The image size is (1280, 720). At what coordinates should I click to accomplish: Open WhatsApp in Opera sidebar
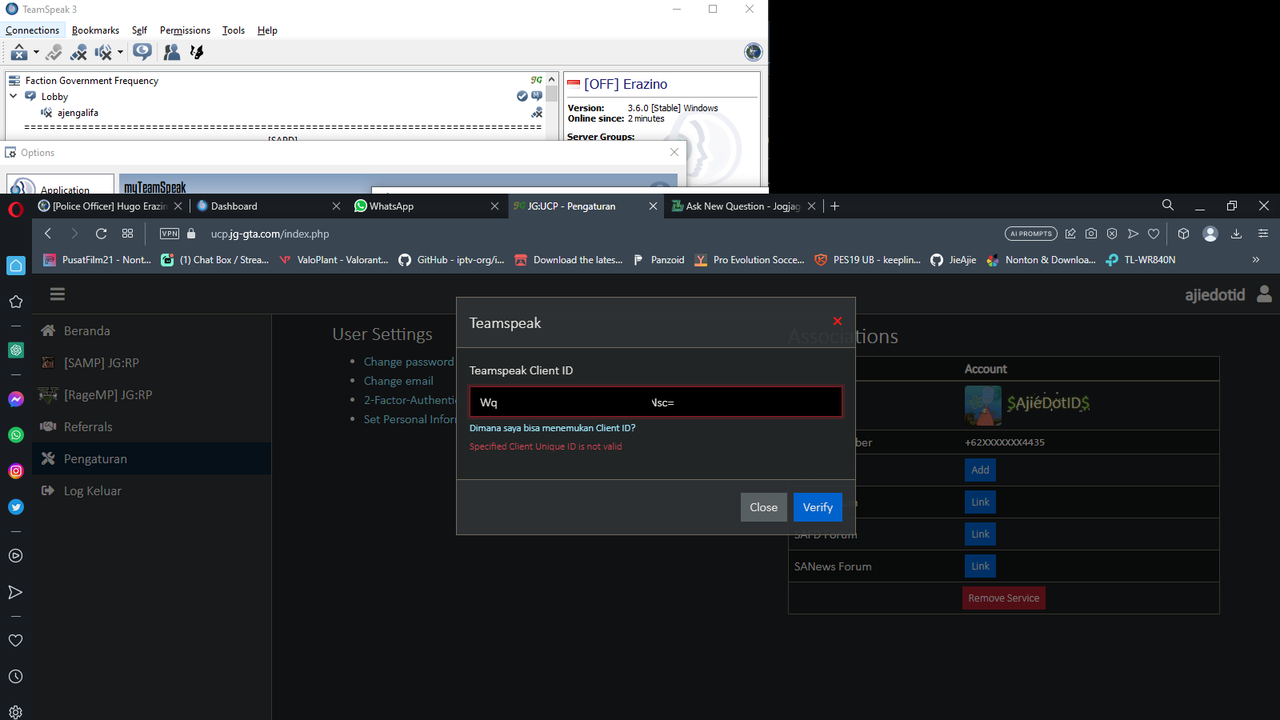(16, 435)
